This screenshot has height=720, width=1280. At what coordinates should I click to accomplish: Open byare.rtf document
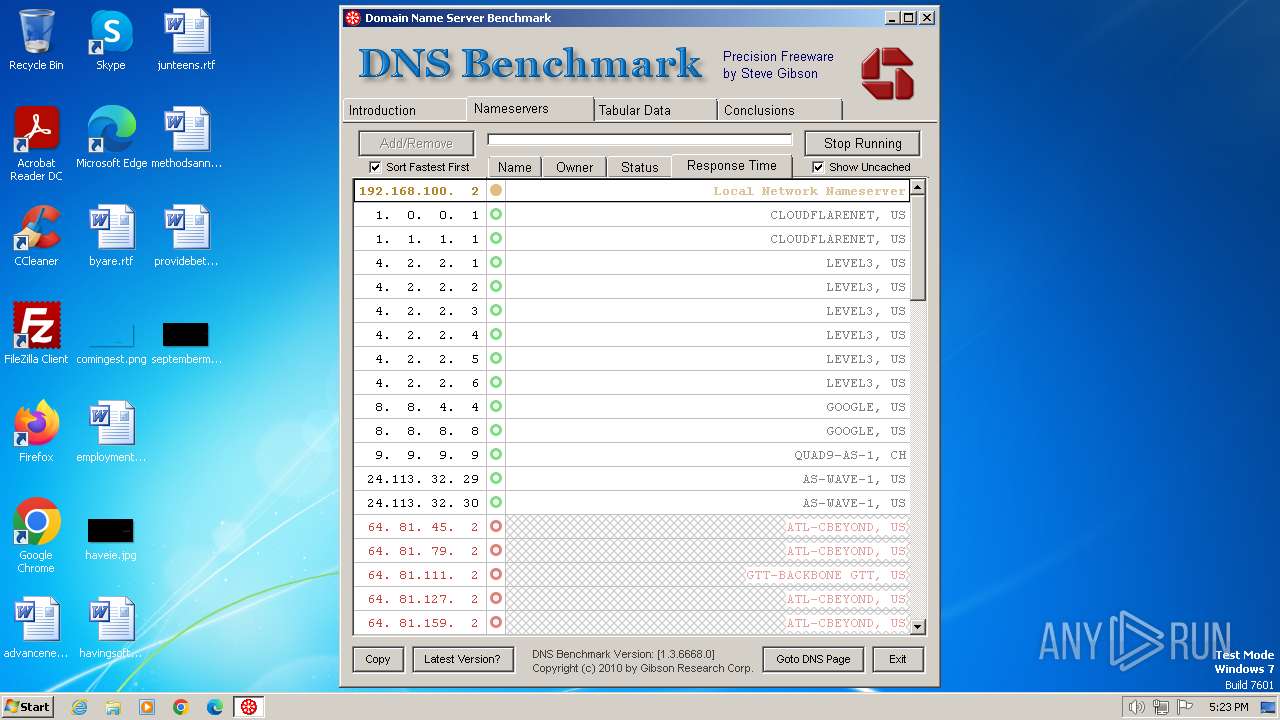click(x=111, y=236)
